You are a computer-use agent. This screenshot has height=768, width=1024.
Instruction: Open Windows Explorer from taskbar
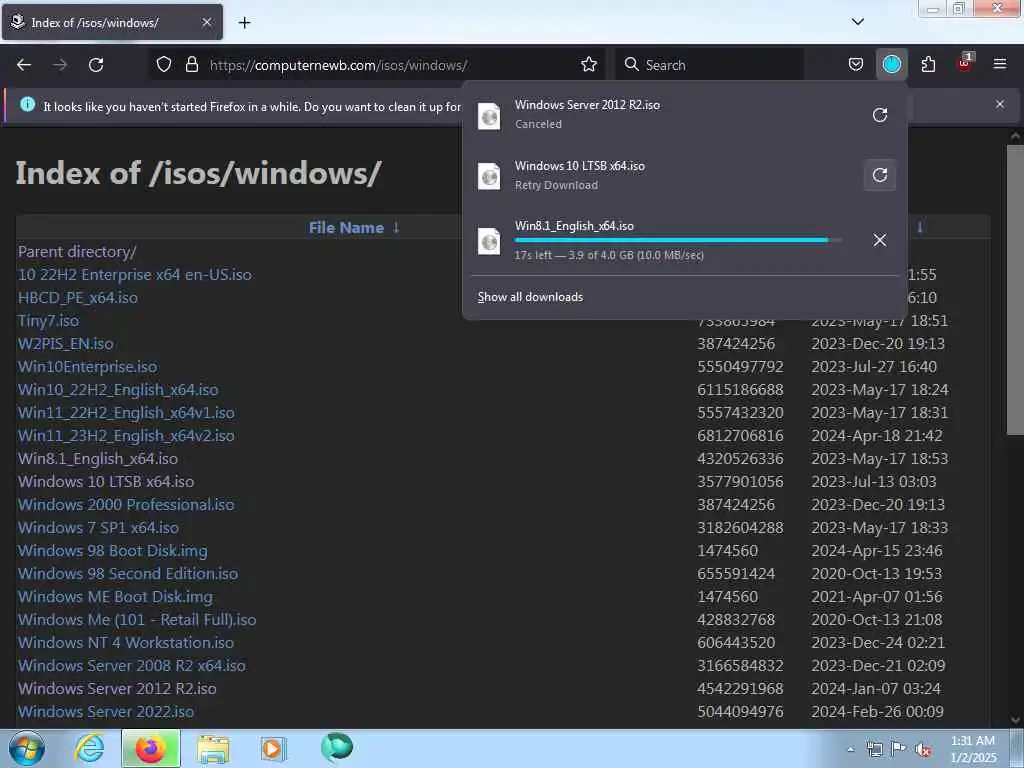tap(213, 749)
